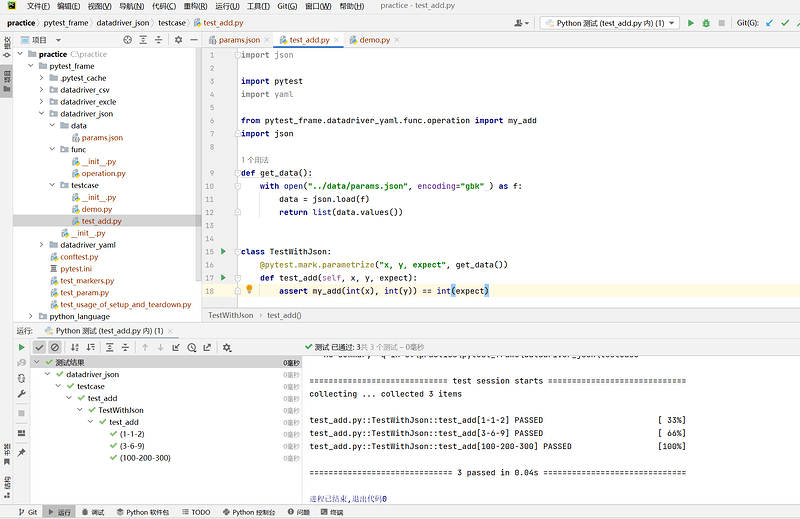Collapse the datadriver_json folder
800x519 pixels.
coord(41,113)
